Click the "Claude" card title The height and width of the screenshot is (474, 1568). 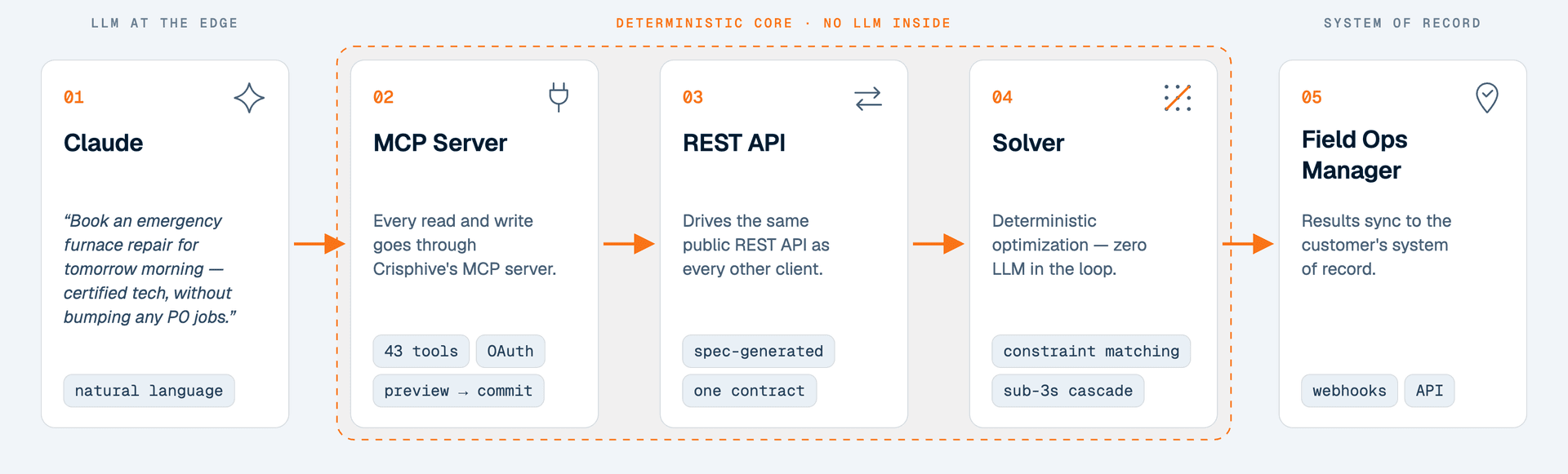click(104, 143)
